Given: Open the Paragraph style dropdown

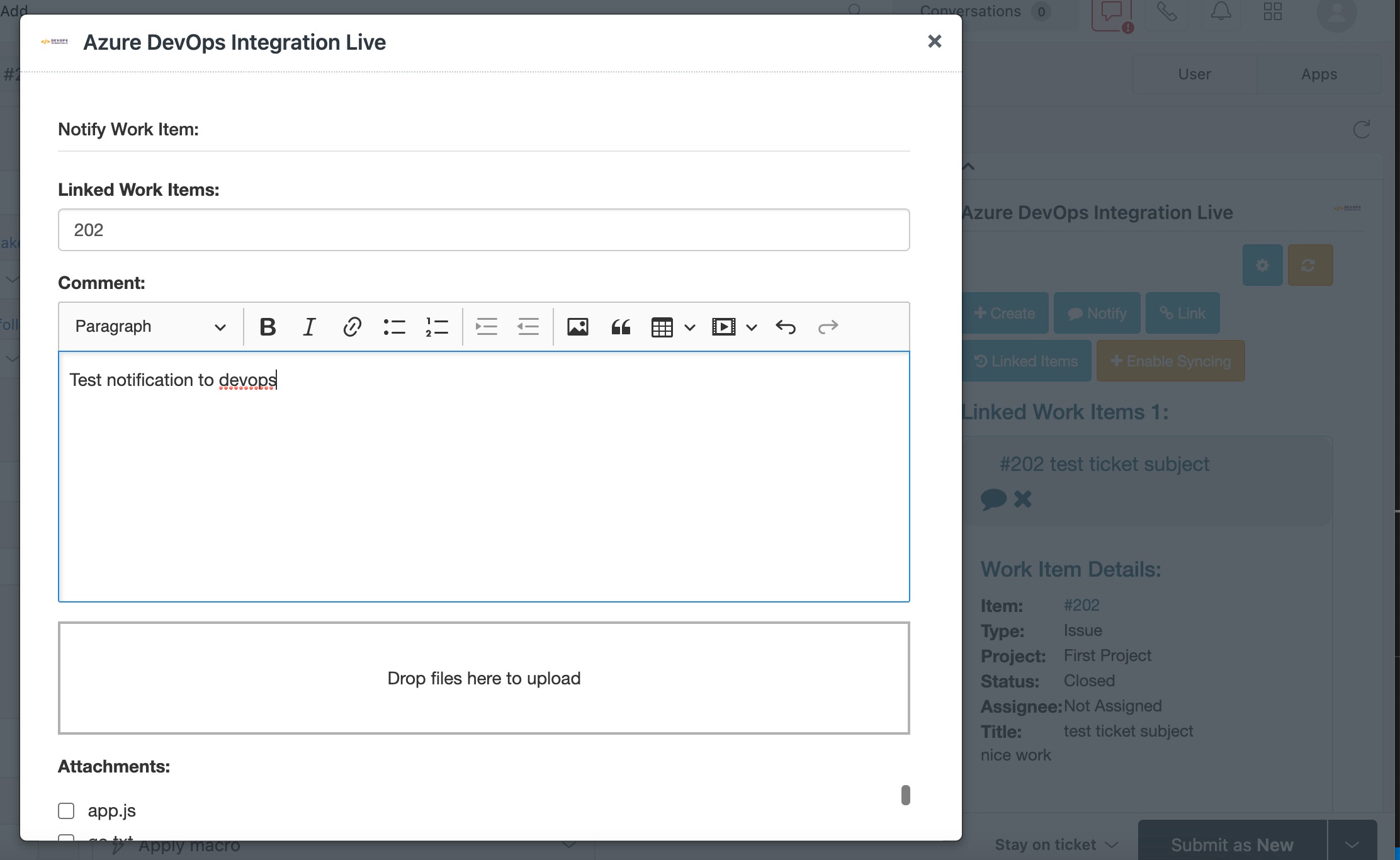Looking at the screenshot, I should pos(150,327).
